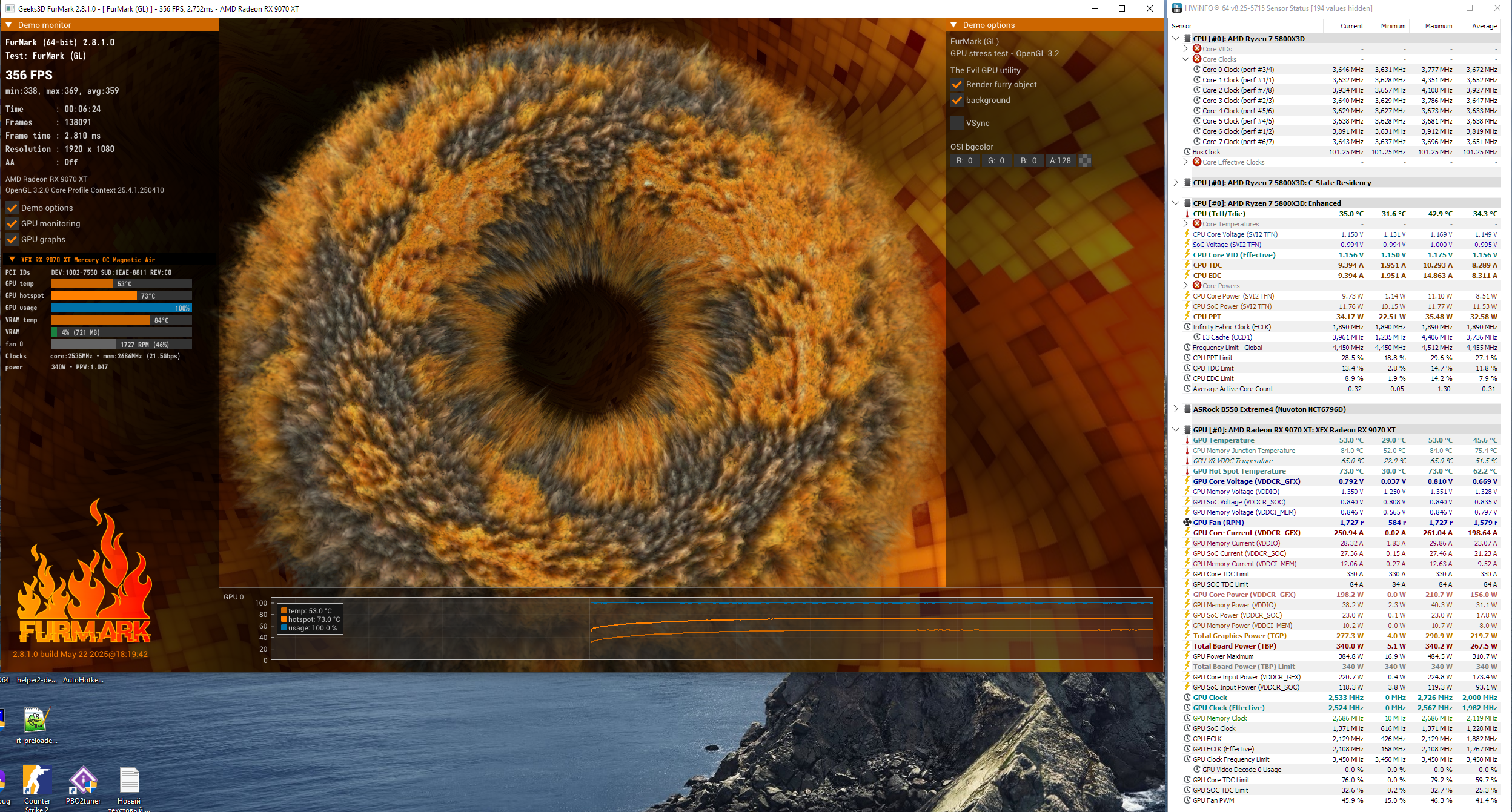Expand the C-State Residency sensor section

[1176, 183]
